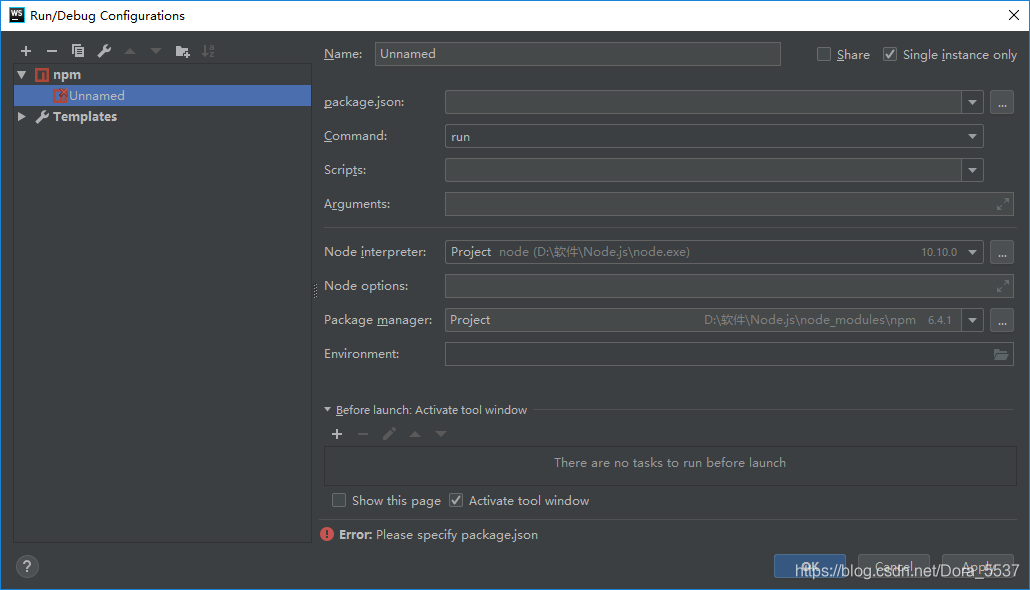Click the Sort Configurations icon
1030x590 pixels.
point(208,51)
